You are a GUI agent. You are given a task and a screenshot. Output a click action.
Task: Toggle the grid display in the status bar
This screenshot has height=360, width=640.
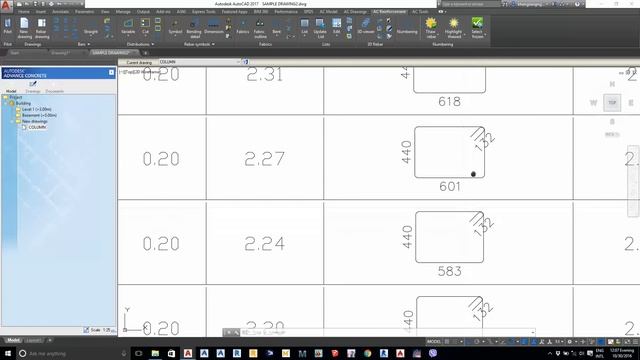(447, 342)
